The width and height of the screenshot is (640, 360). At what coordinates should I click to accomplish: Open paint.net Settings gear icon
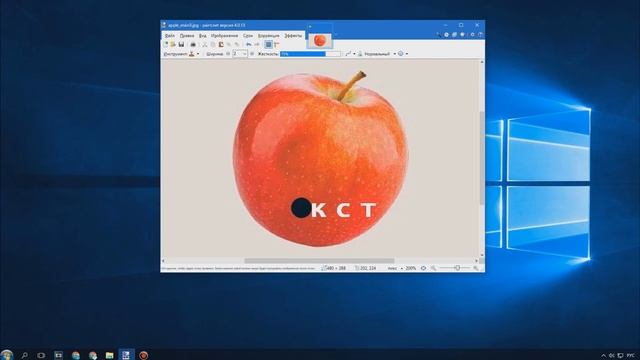coord(473,34)
